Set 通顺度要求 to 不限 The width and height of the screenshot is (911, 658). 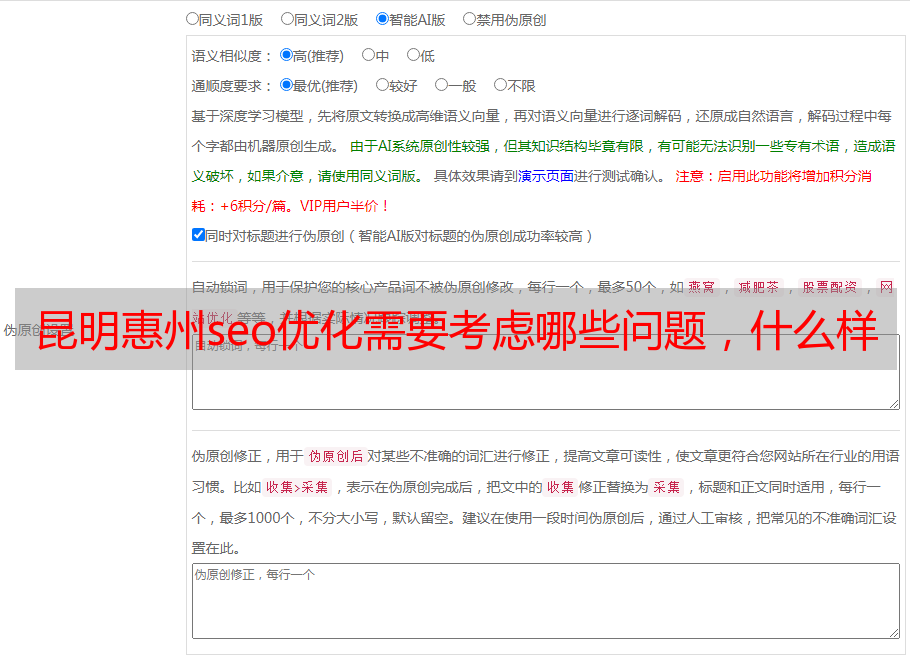pos(500,85)
